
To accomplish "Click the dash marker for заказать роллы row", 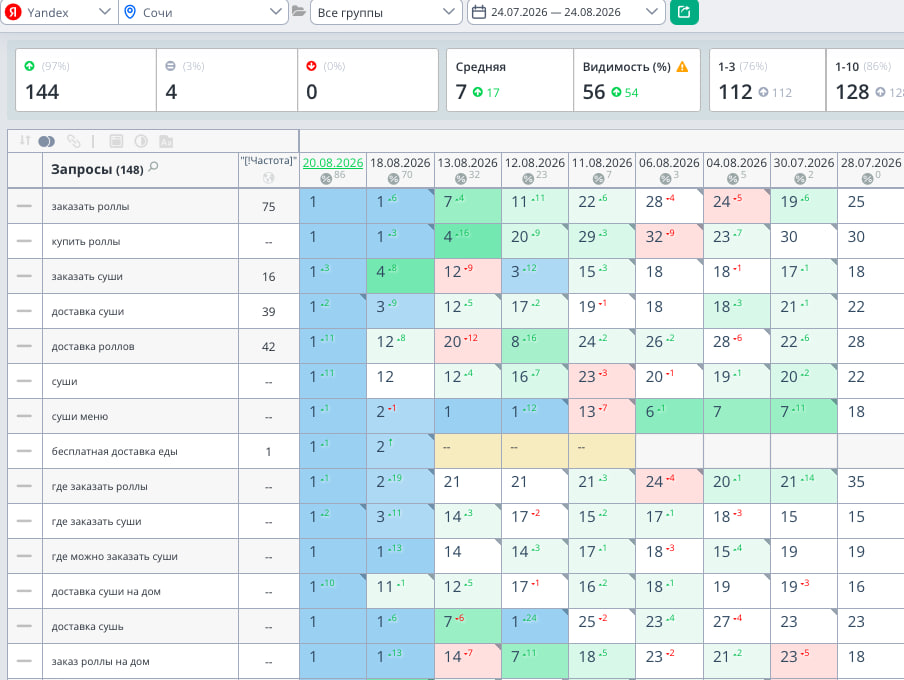I will [x=24, y=206].
